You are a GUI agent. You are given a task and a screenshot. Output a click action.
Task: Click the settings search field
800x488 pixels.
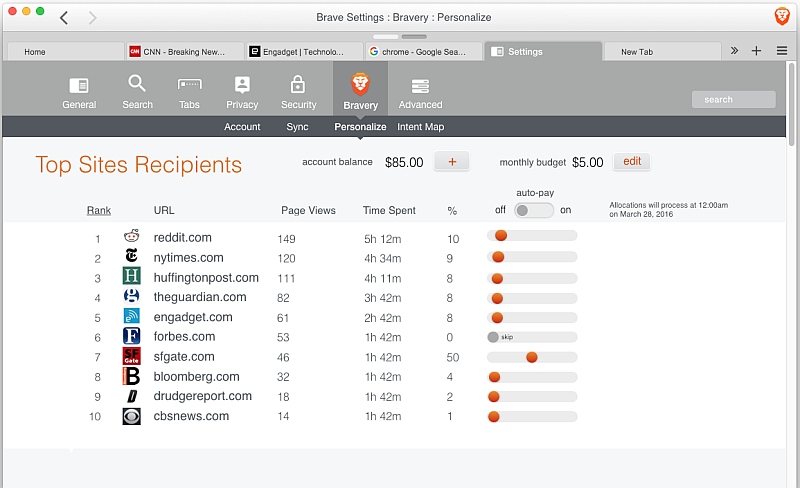(x=733, y=99)
